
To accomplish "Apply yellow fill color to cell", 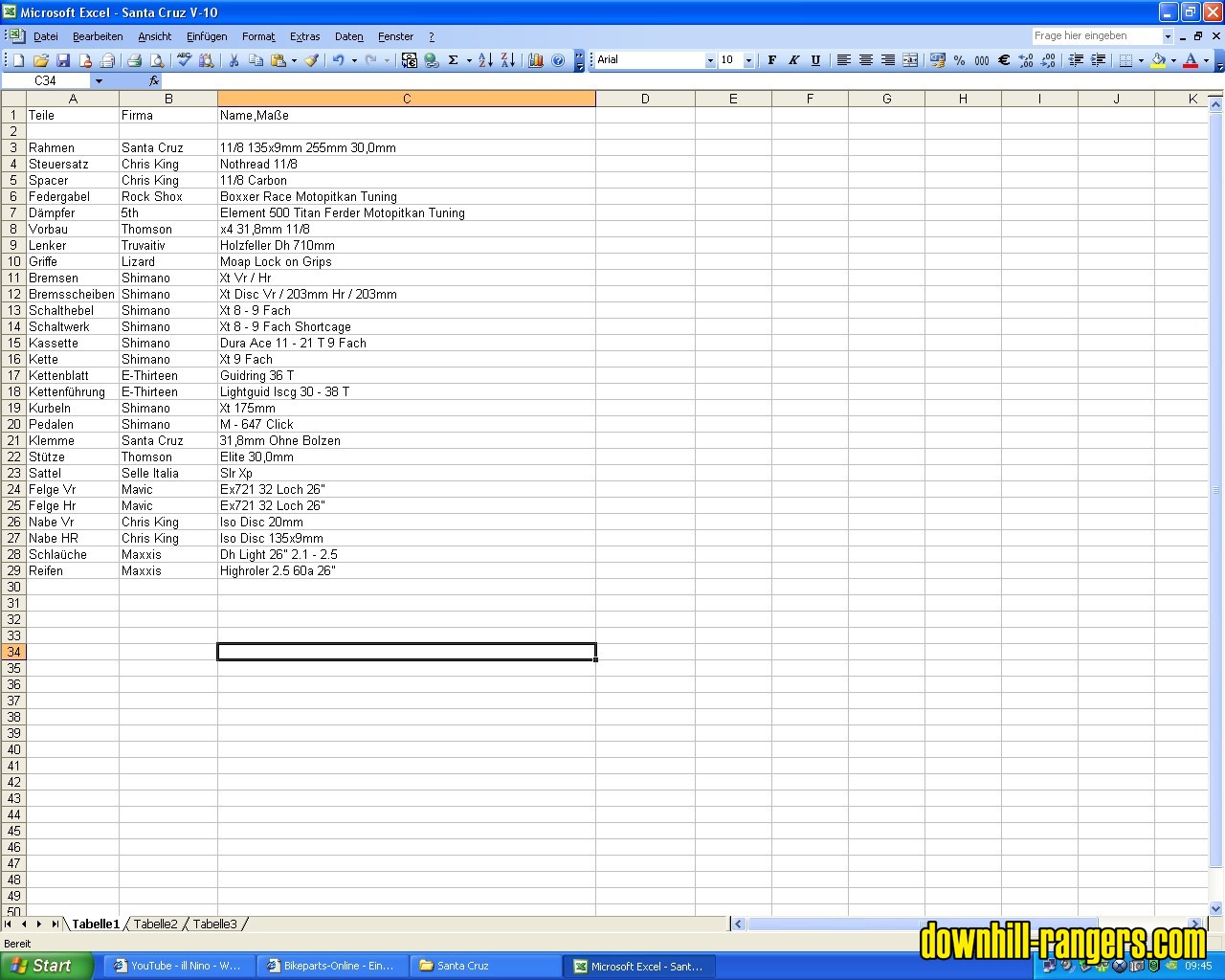I will pyautogui.click(x=1158, y=60).
